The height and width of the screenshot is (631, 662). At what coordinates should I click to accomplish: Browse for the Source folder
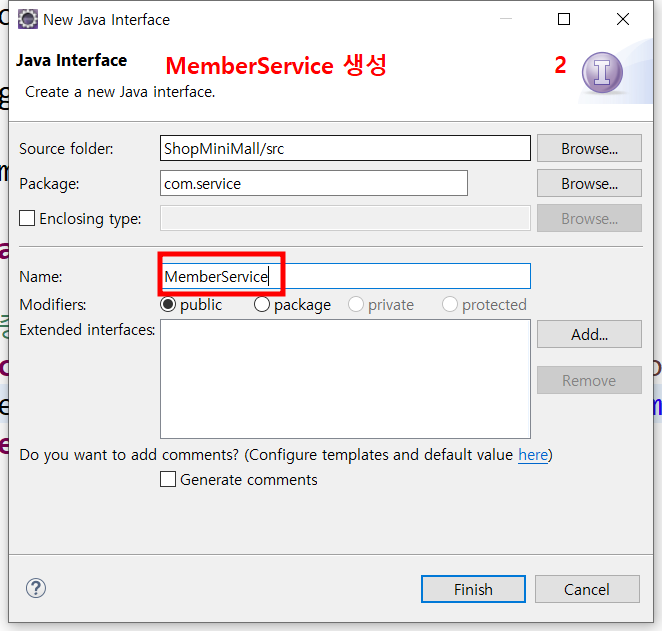pyautogui.click(x=589, y=148)
